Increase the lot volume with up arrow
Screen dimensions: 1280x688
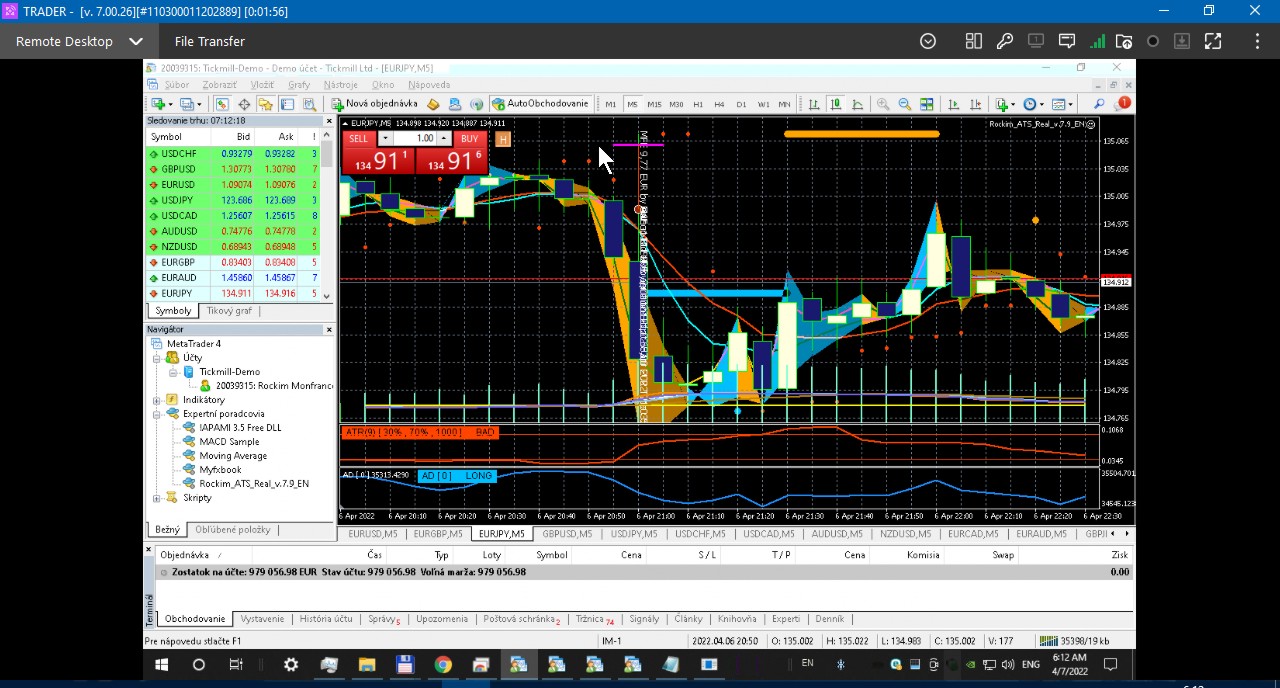[x=444, y=139]
